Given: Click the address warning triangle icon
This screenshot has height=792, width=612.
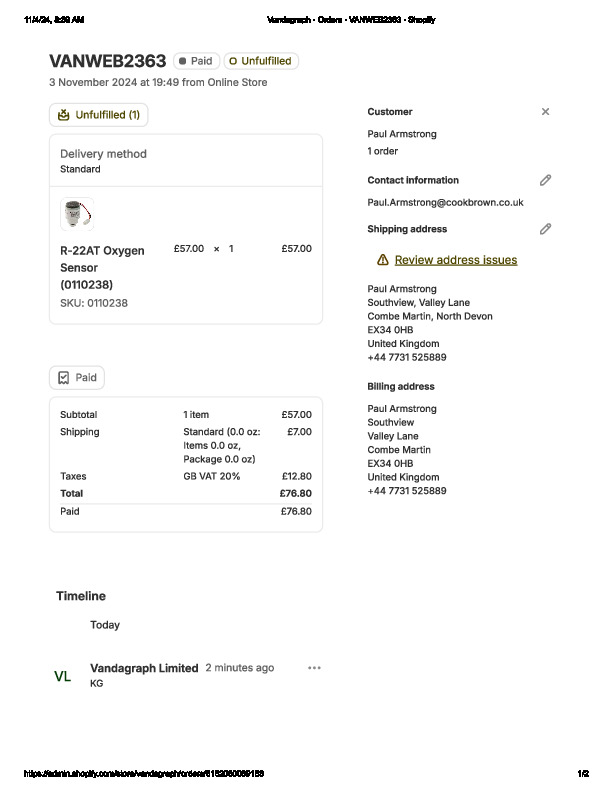Looking at the screenshot, I should coord(382,260).
